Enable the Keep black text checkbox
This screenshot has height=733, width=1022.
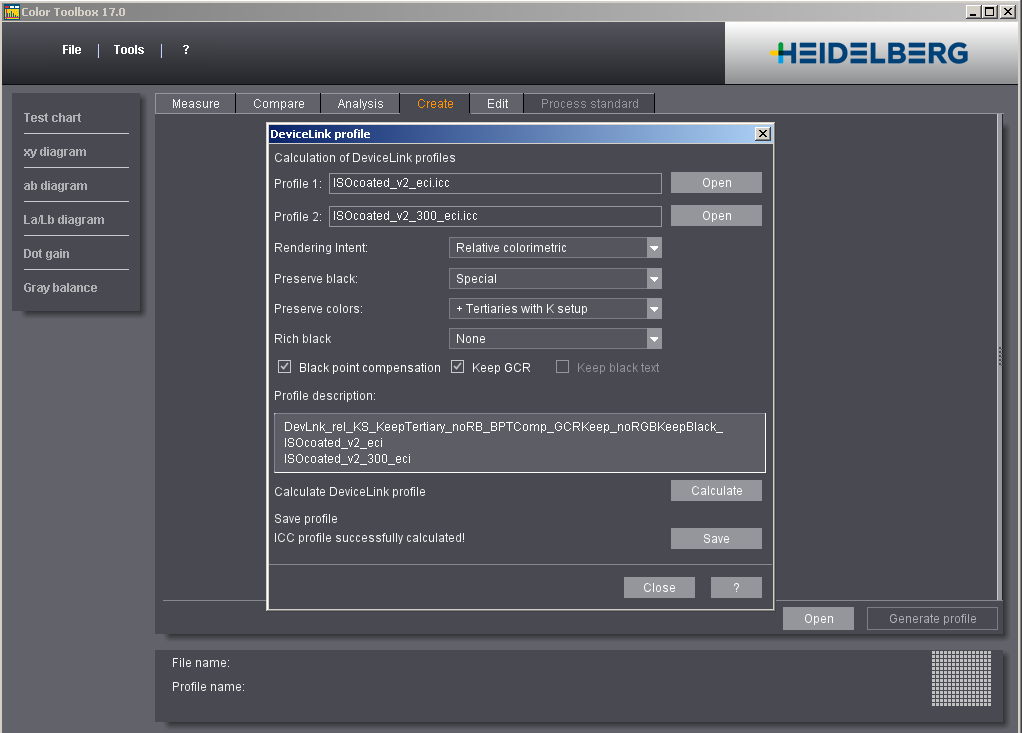pos(562,367)
